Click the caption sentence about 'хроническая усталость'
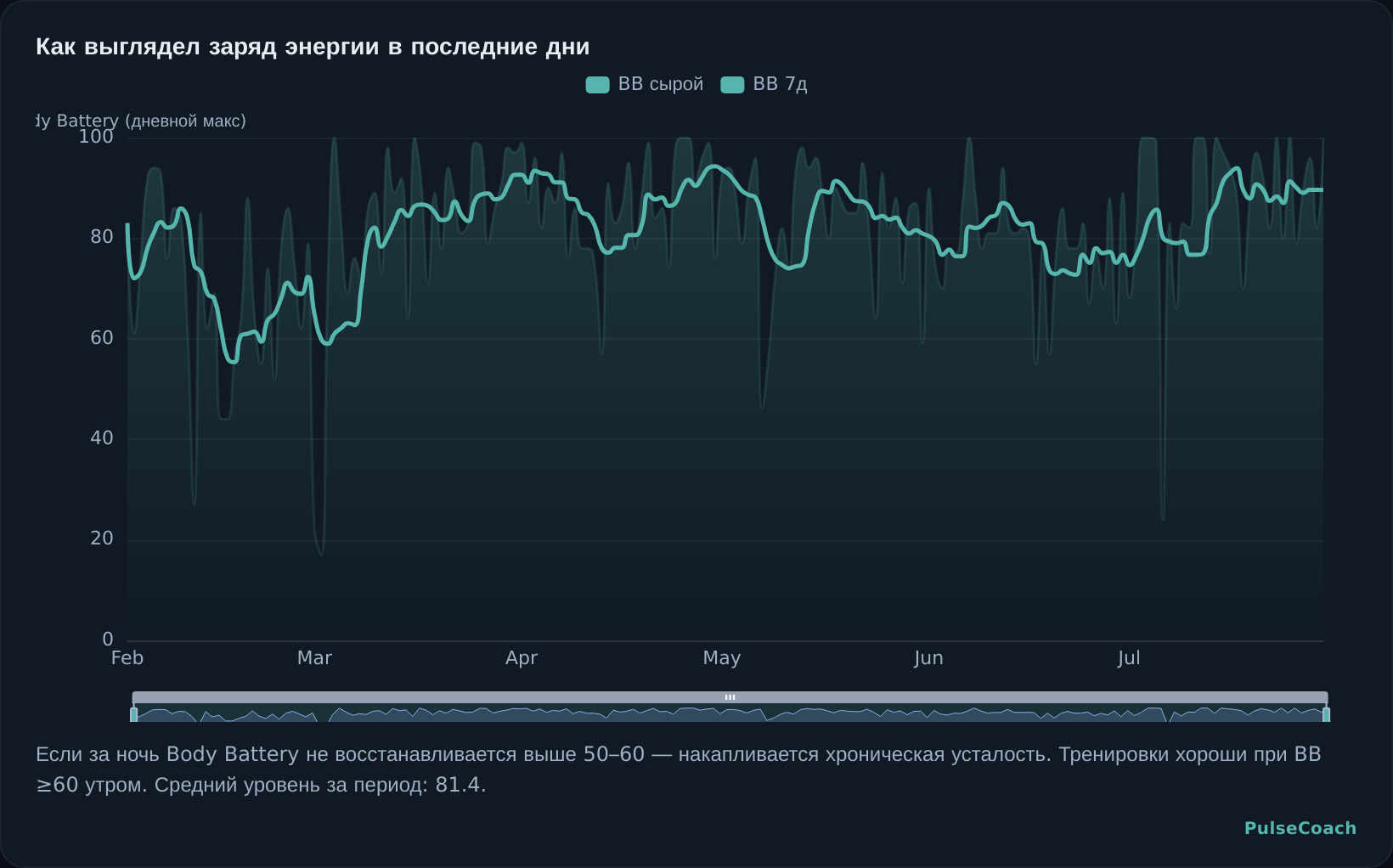This screenshot has height=868, width=1393. [544, 754]
